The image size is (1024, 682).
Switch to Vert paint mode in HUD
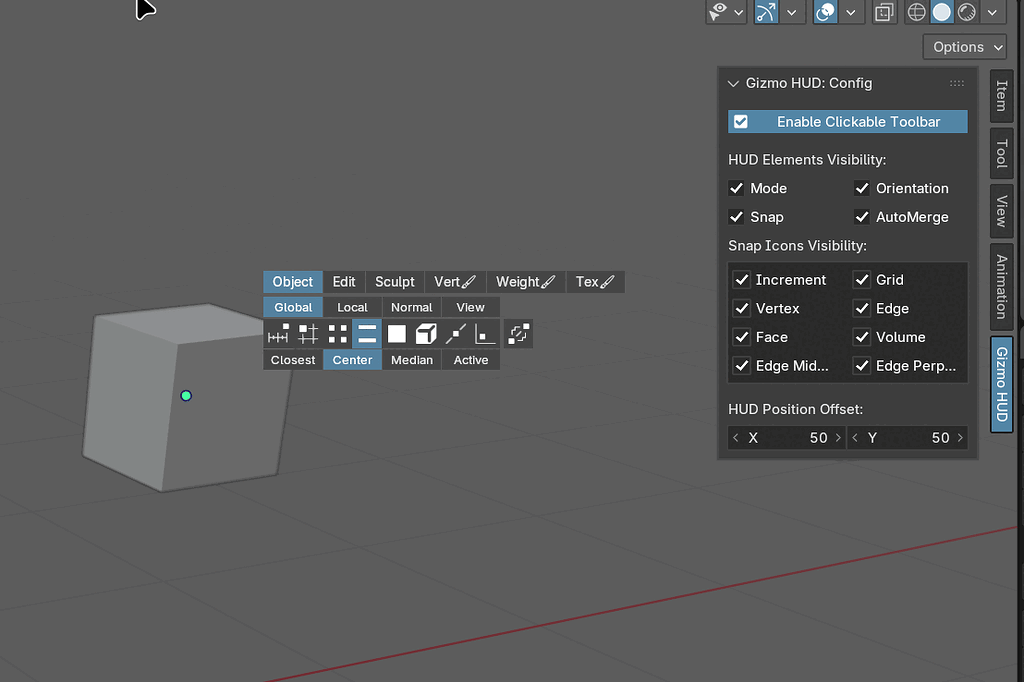click(455, 282)
